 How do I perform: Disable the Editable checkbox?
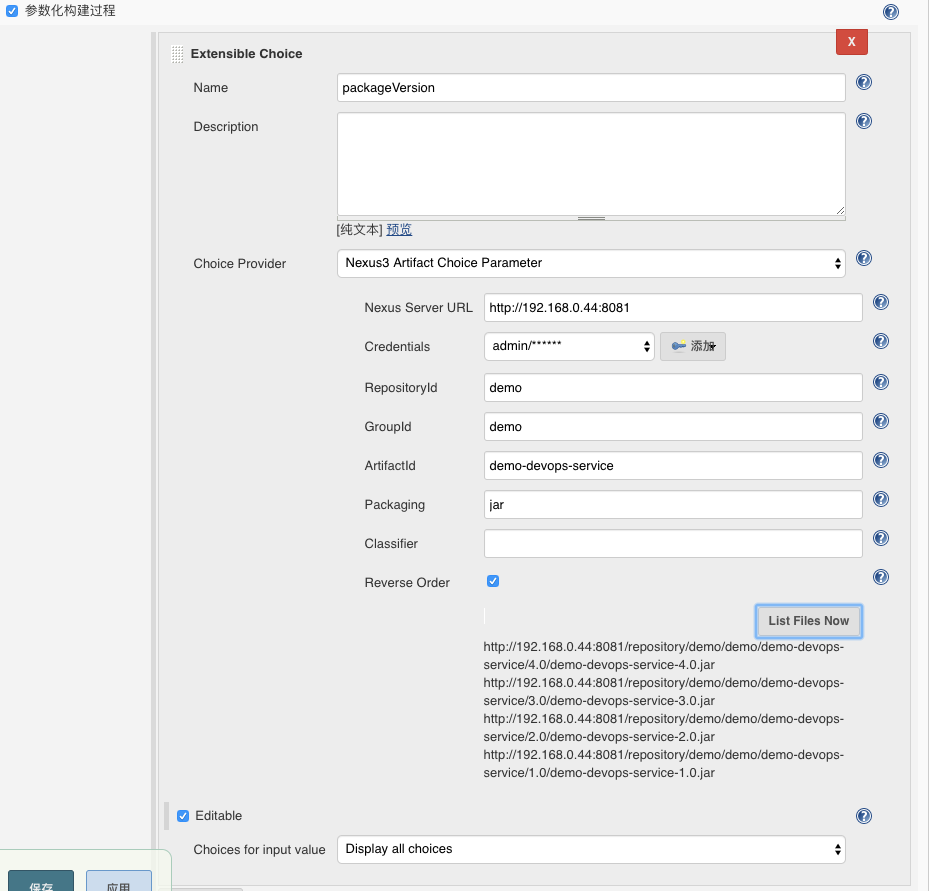click(x=183, y=816)
